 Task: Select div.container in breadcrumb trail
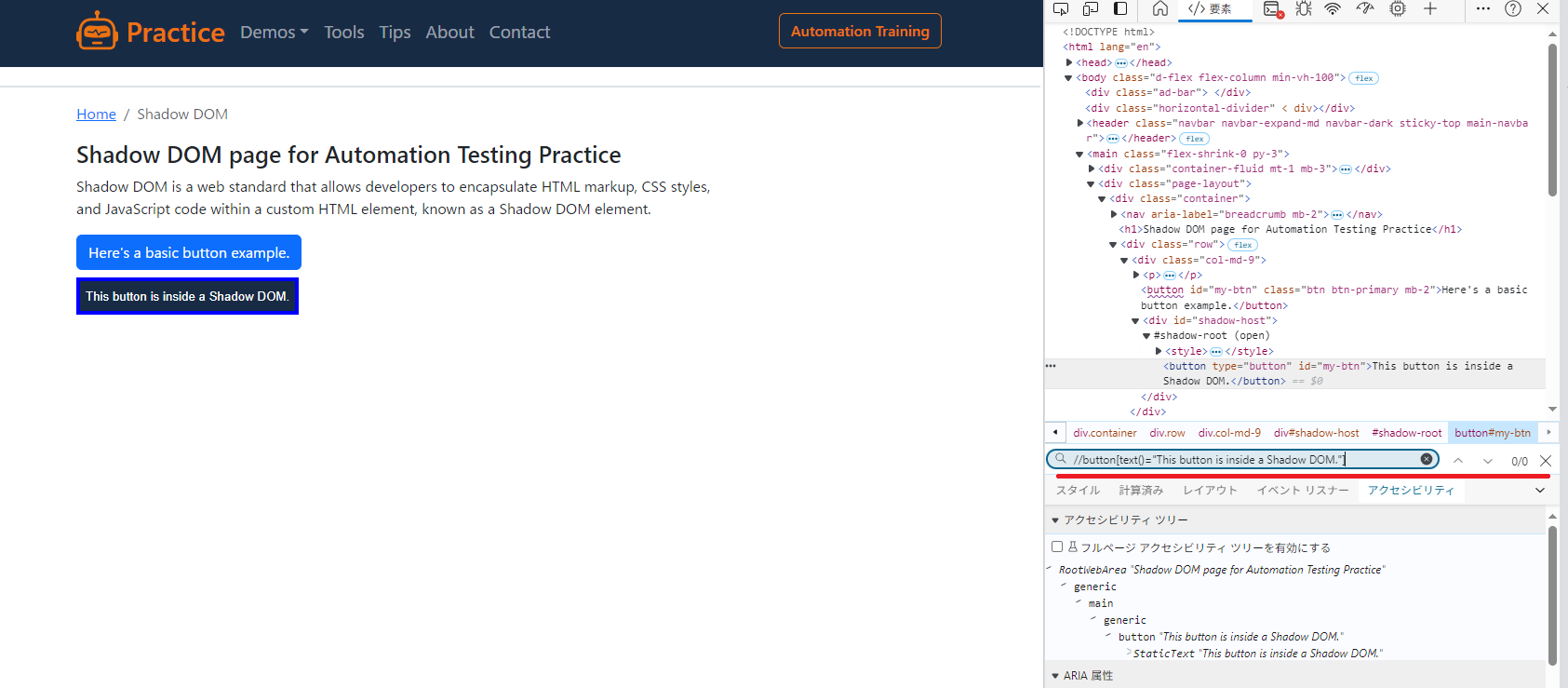(1105, 433)
